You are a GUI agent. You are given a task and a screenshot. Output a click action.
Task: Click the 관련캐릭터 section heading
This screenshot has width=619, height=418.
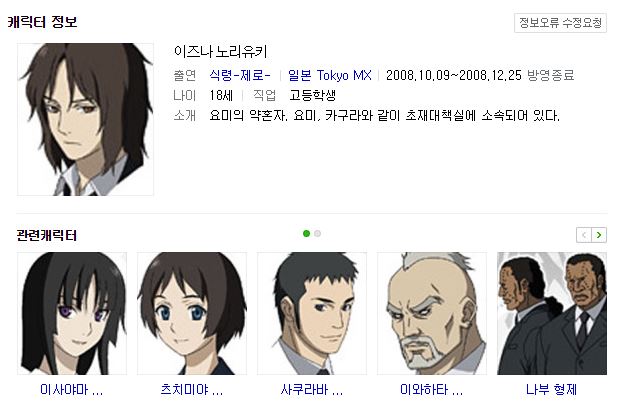tap(47, 235)
